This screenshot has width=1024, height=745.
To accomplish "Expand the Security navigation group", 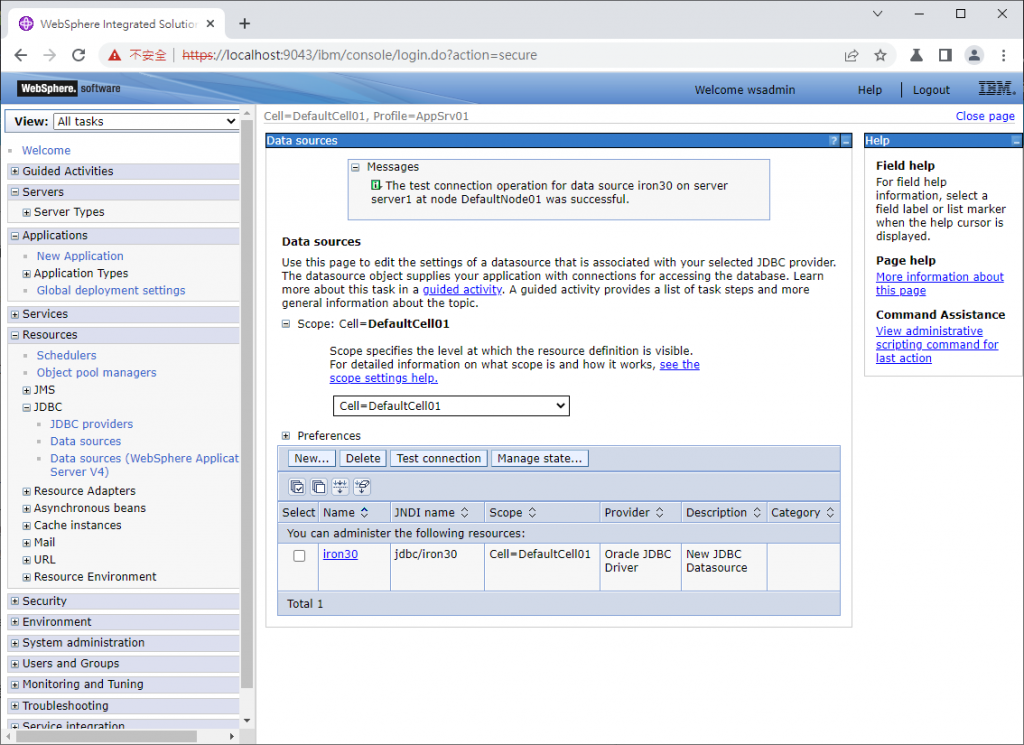I will [14, 601].
